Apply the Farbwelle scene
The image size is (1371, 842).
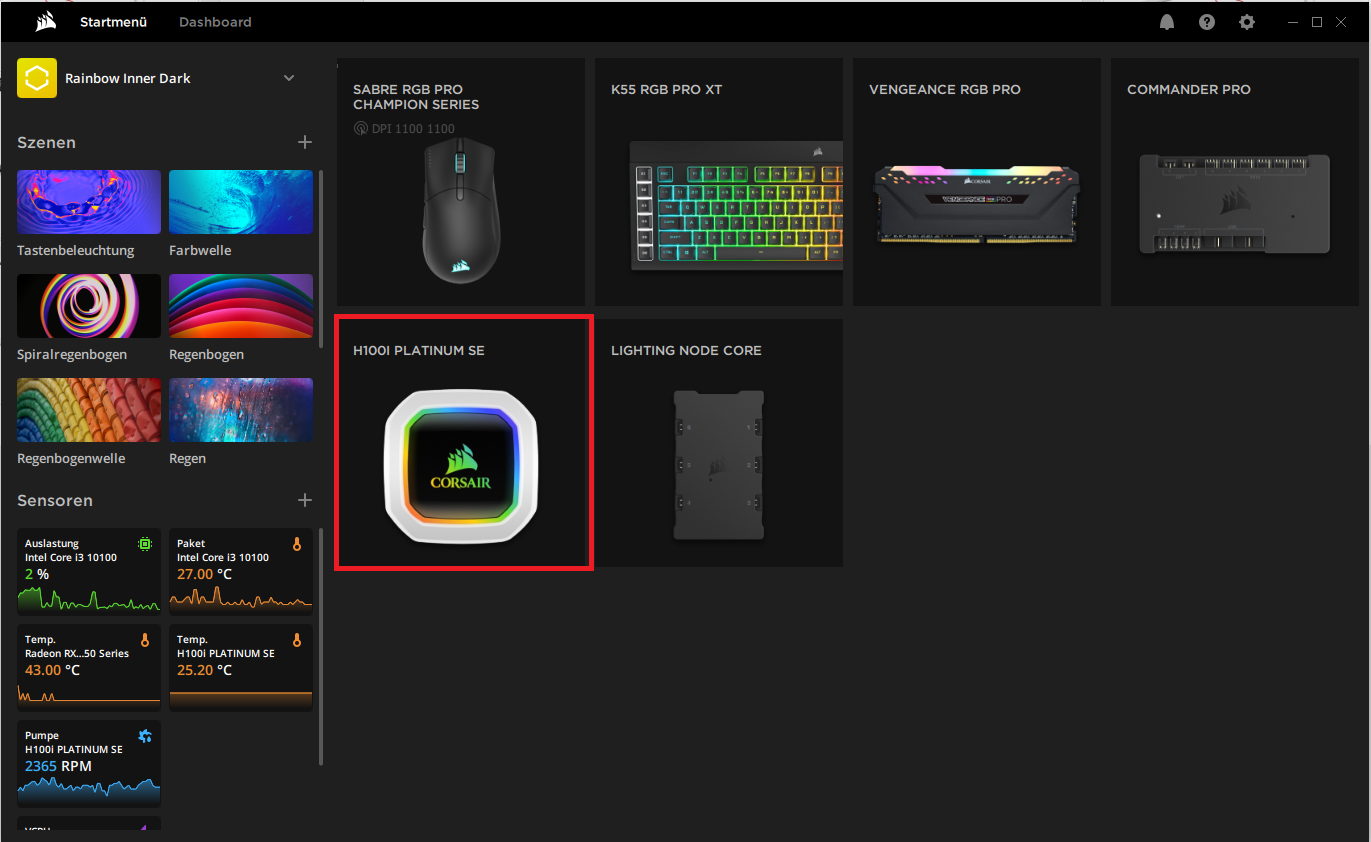pyautogui.click(x=241, y=202)
